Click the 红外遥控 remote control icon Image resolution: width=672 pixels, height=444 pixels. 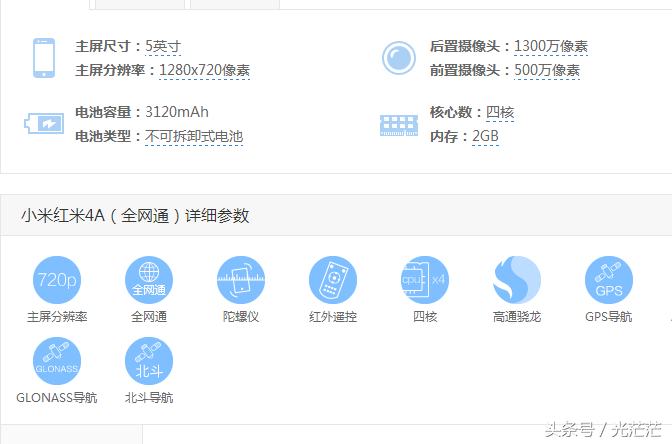[x=333, y=280]
